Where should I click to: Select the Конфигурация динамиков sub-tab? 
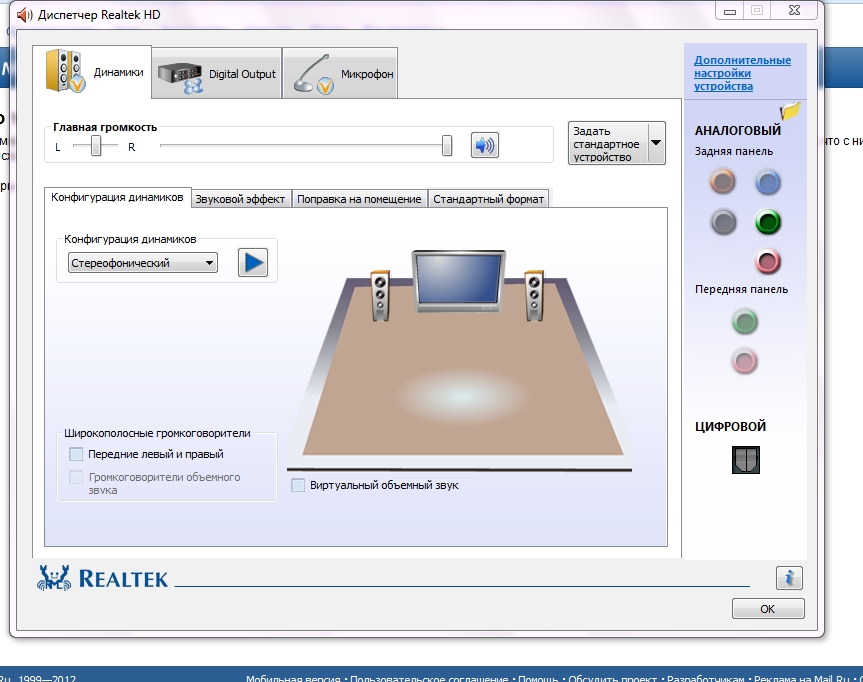[x=117, y=197]
